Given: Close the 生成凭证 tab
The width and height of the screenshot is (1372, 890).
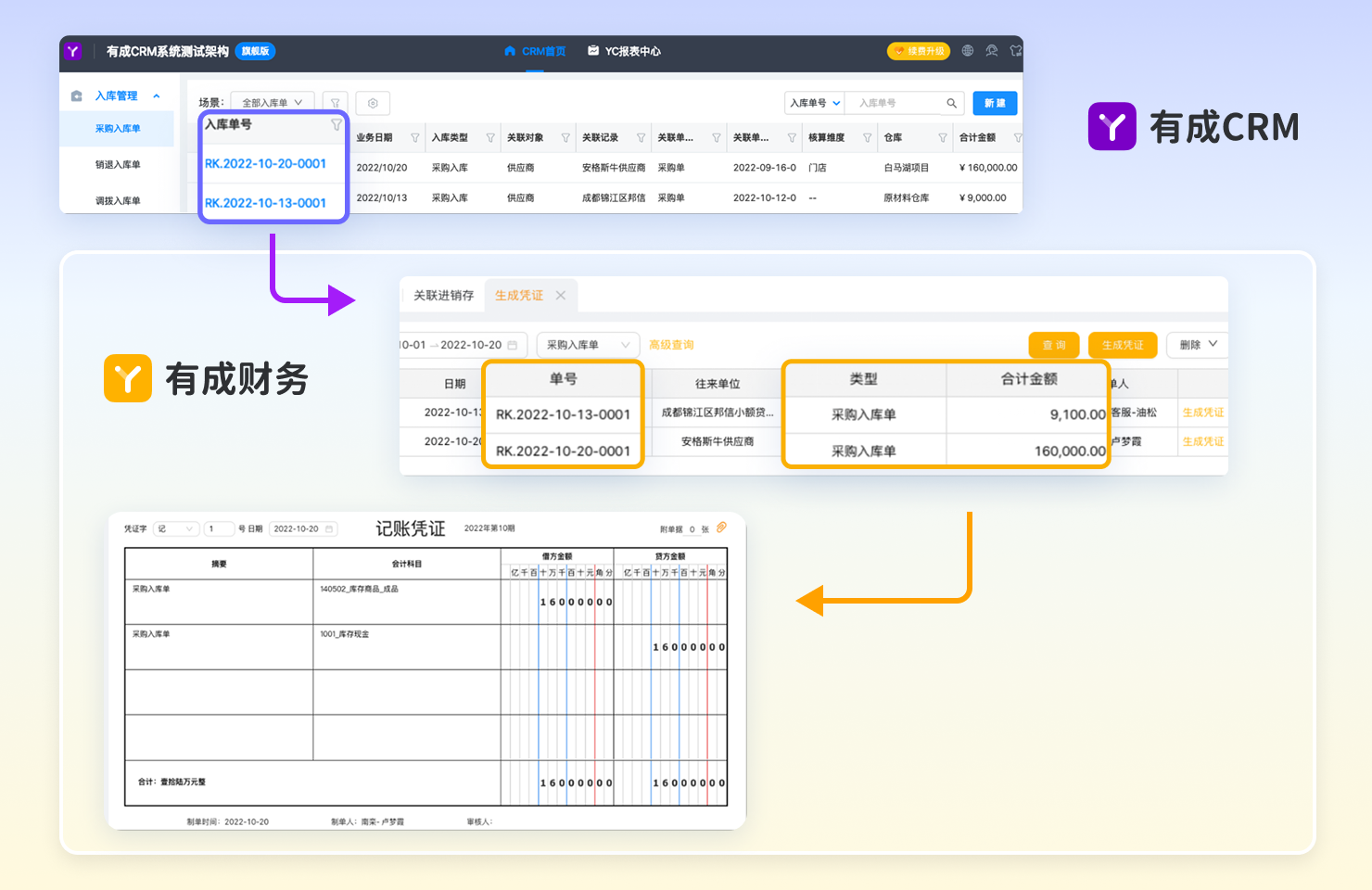Looking at the screenshot, I should (561, 296).
